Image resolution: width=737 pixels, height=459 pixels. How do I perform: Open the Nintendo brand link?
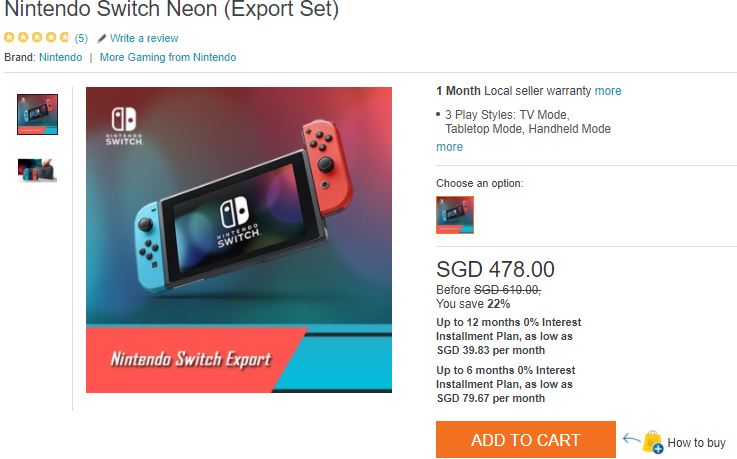[61, 57]
